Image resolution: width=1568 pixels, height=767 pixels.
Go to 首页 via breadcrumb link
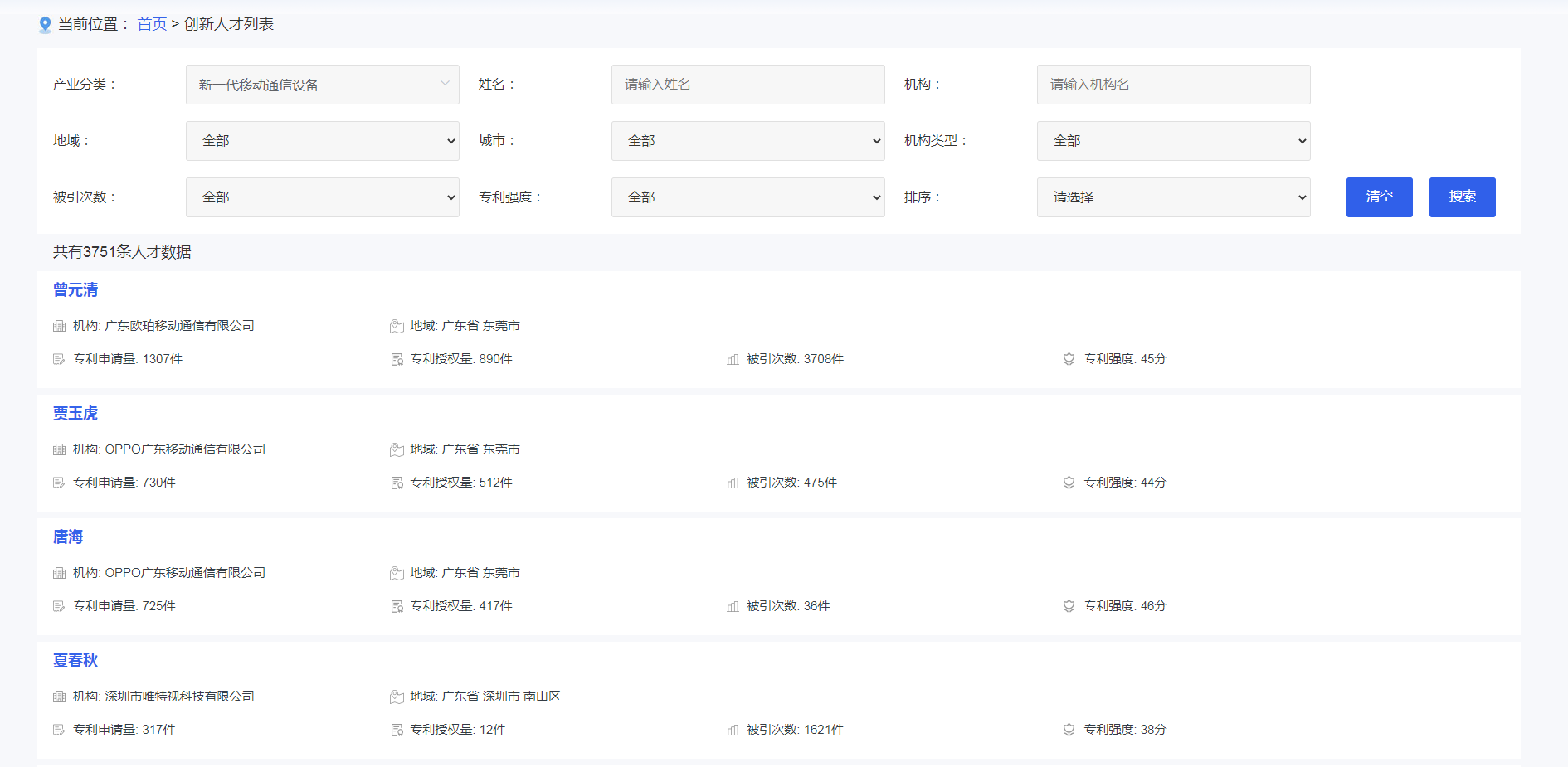[152, 24]
